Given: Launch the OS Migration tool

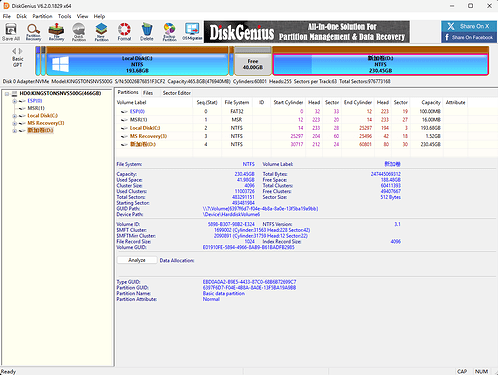Looking at the screenshot, I should click(192, 32).
